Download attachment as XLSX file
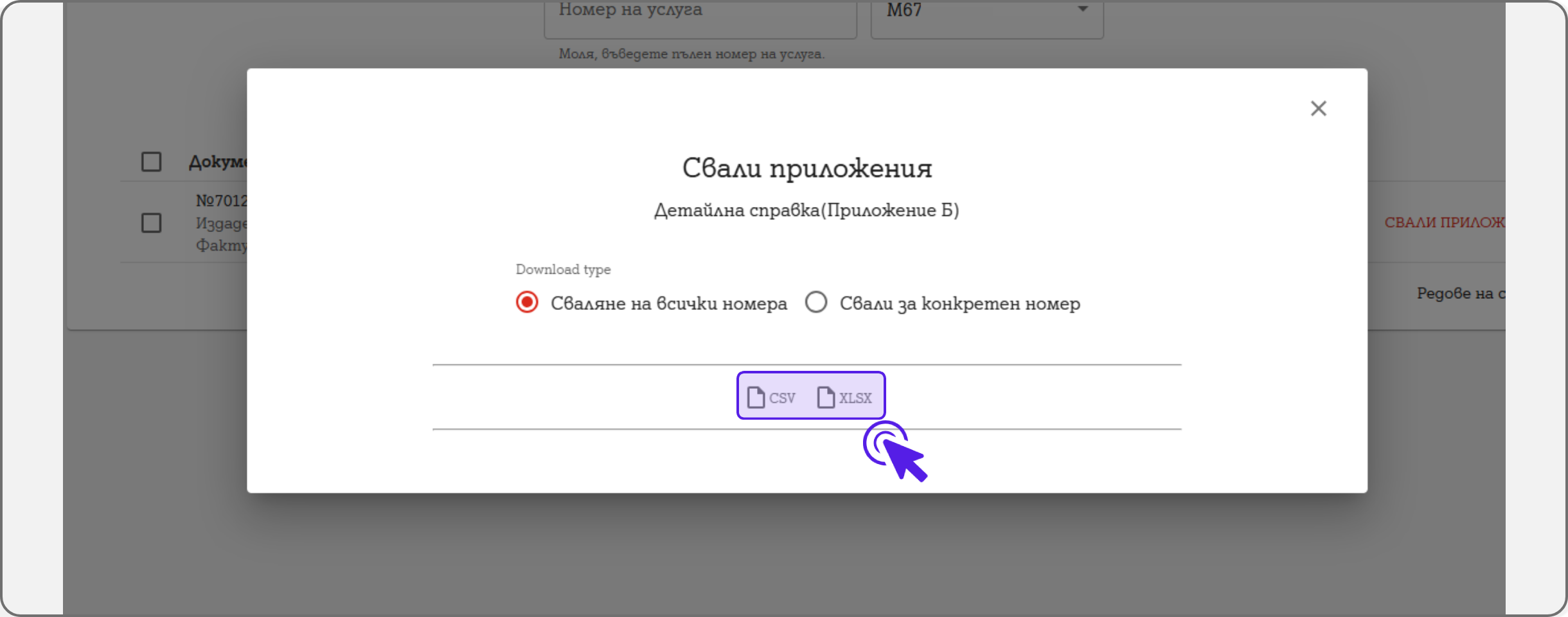 (844, 398)
